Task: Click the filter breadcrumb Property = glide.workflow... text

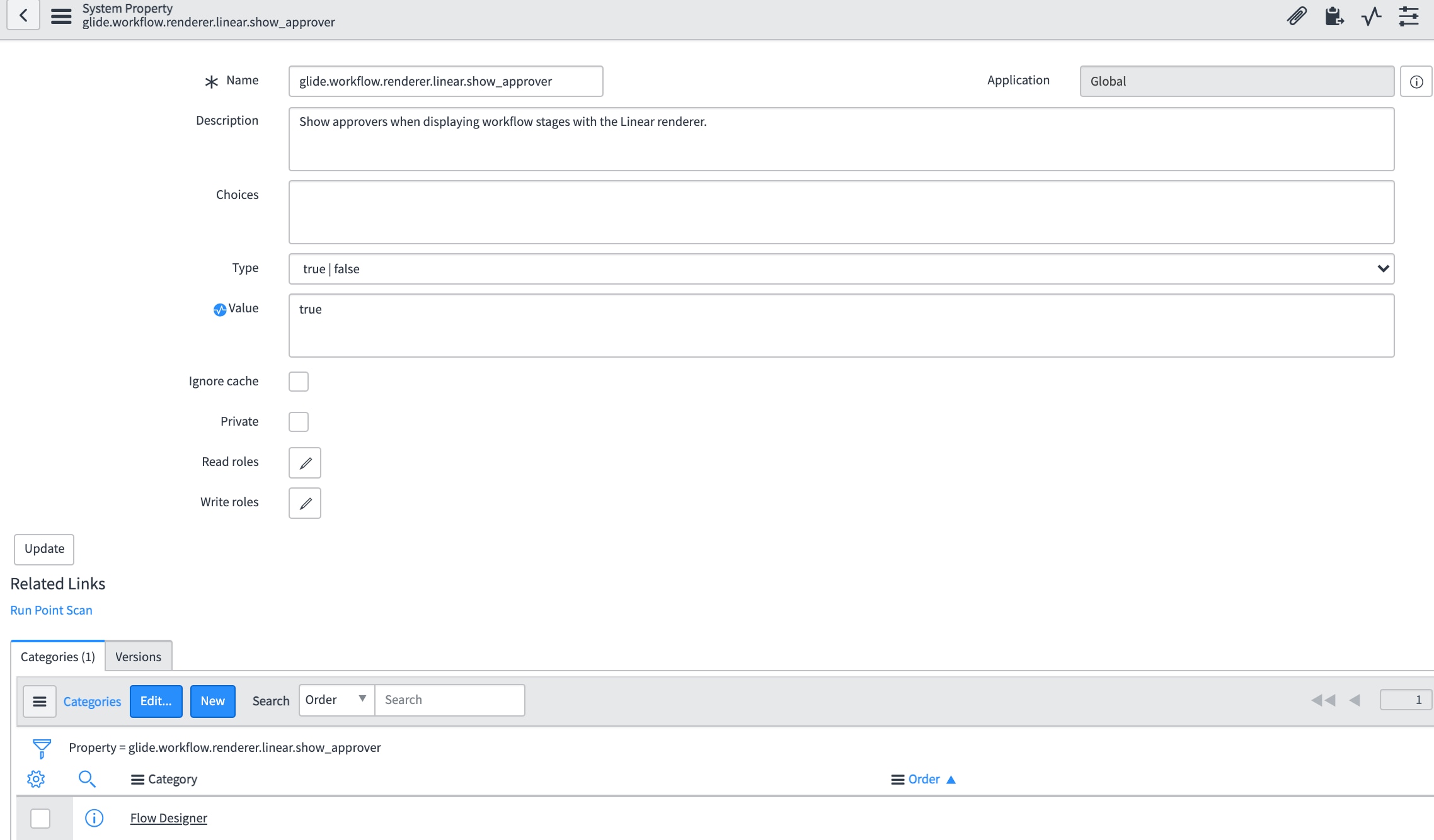Action: 225,747
